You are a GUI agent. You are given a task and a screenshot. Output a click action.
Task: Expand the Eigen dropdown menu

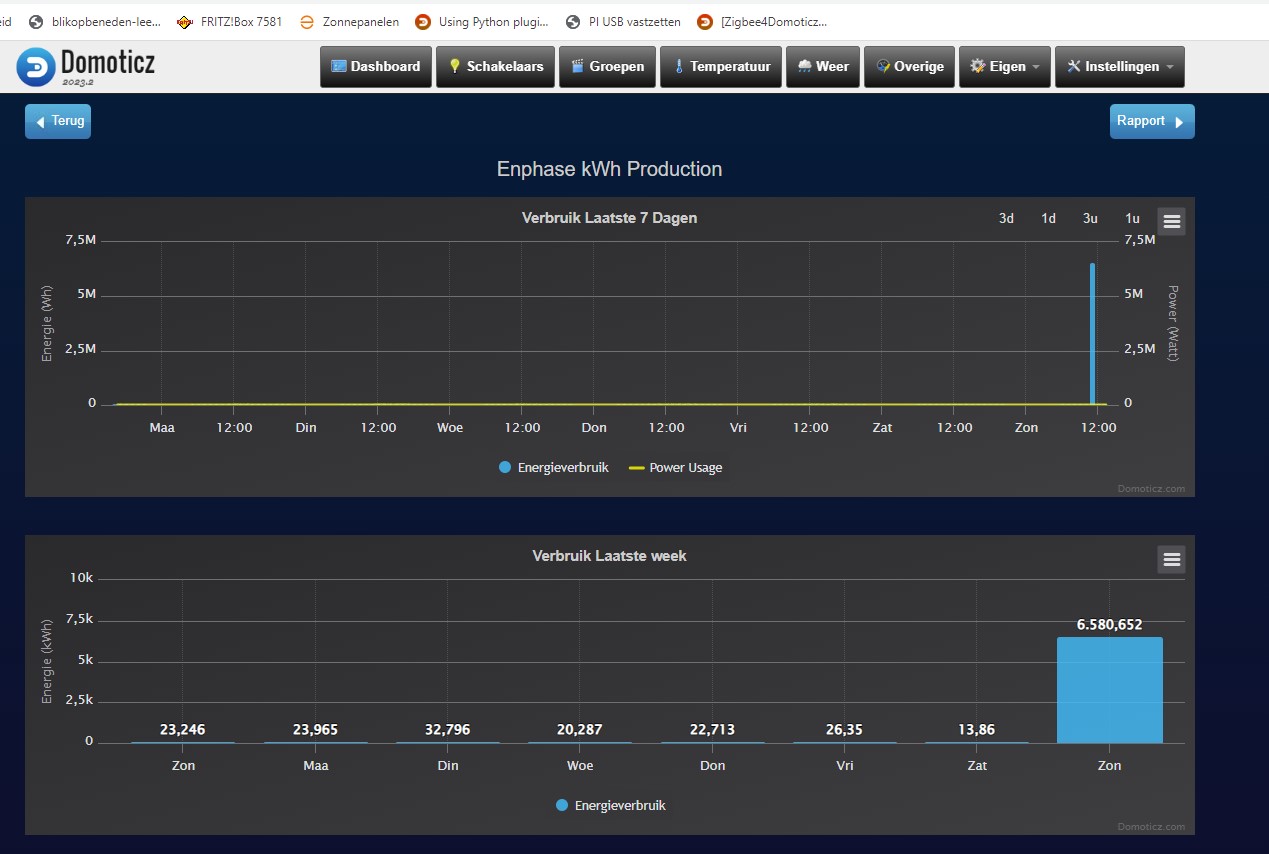1004,67
